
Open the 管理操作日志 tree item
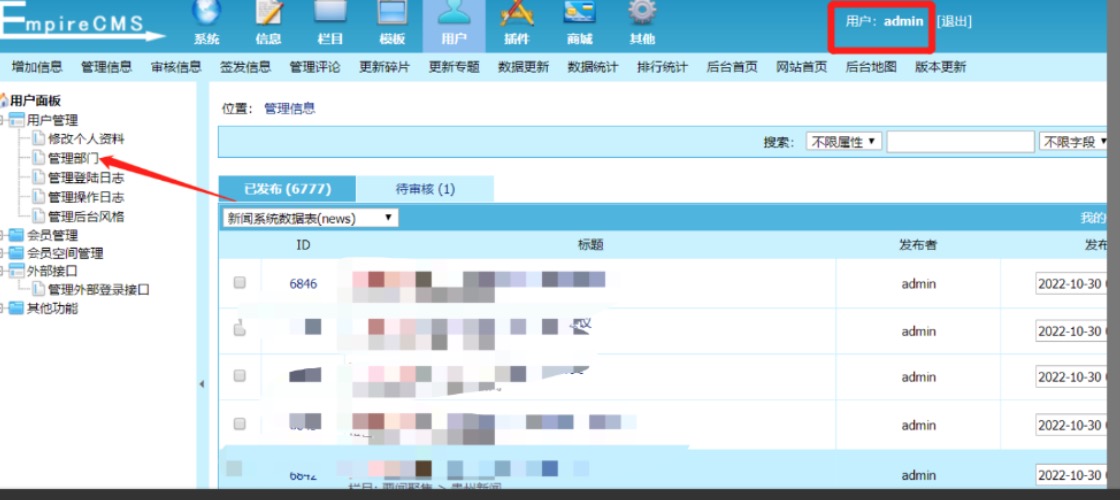86,197
